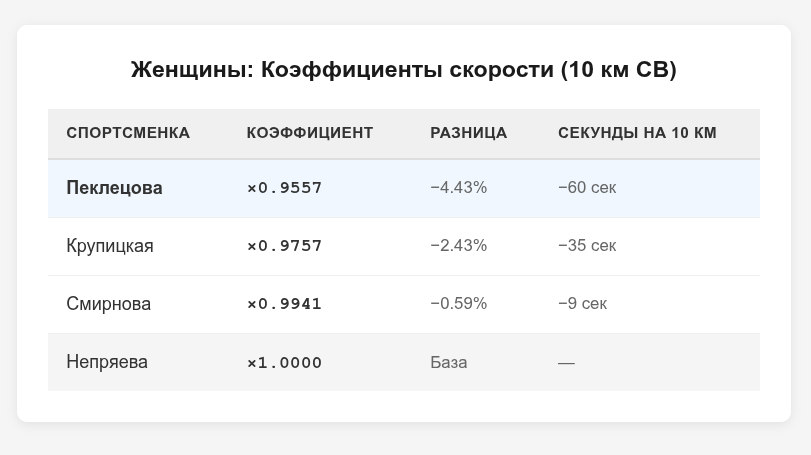
Task: Click the СЕКУНДЫ НА 10 КМ header
Action: [x=637, y=133]
